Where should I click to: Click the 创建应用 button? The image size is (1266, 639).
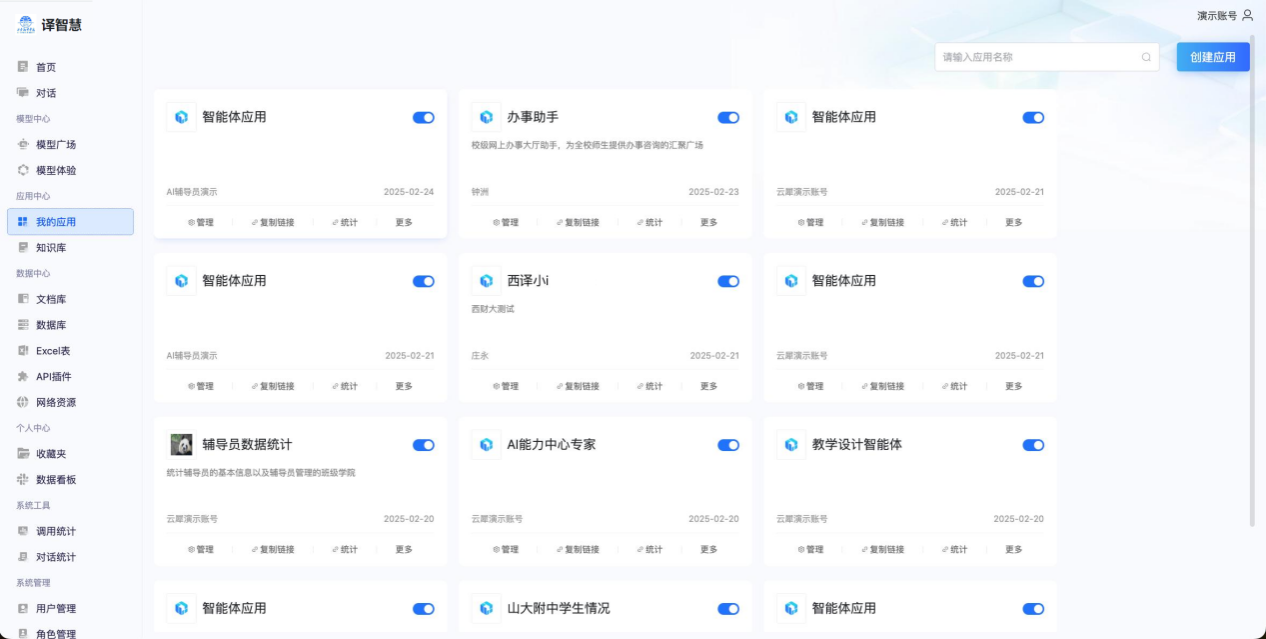1213,57
